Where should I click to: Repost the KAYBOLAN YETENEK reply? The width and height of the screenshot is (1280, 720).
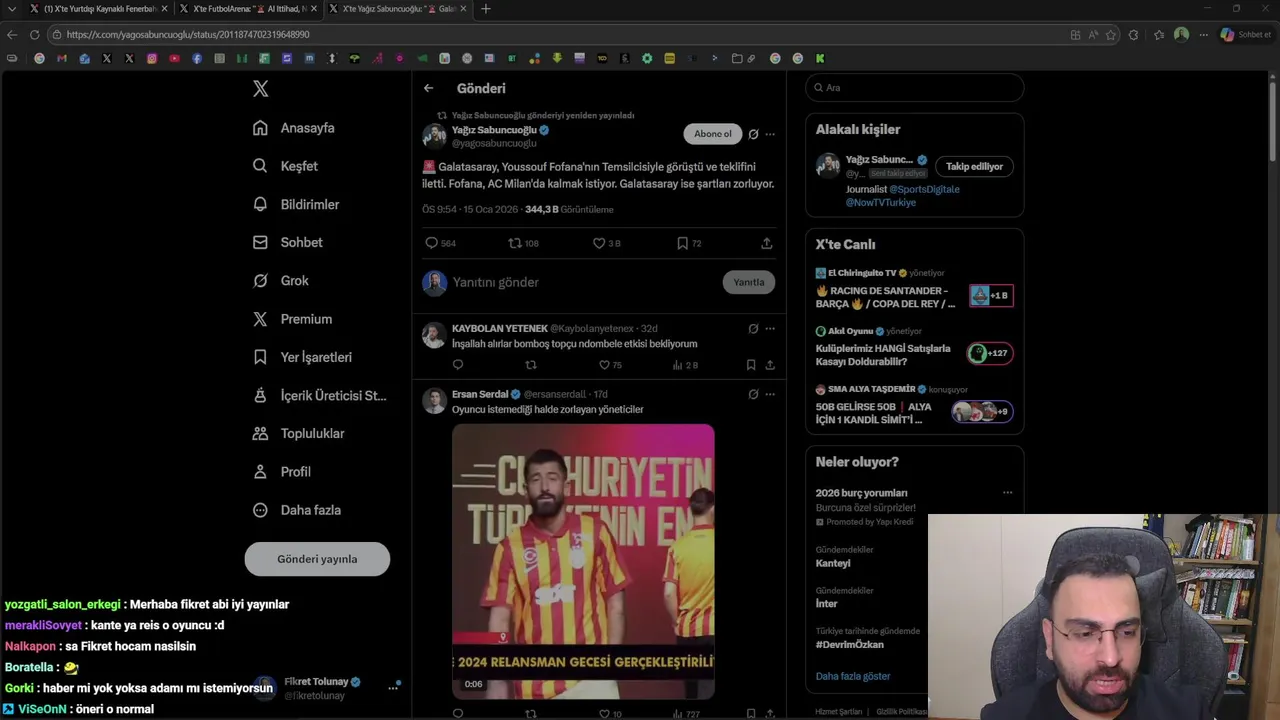(531, 365)
